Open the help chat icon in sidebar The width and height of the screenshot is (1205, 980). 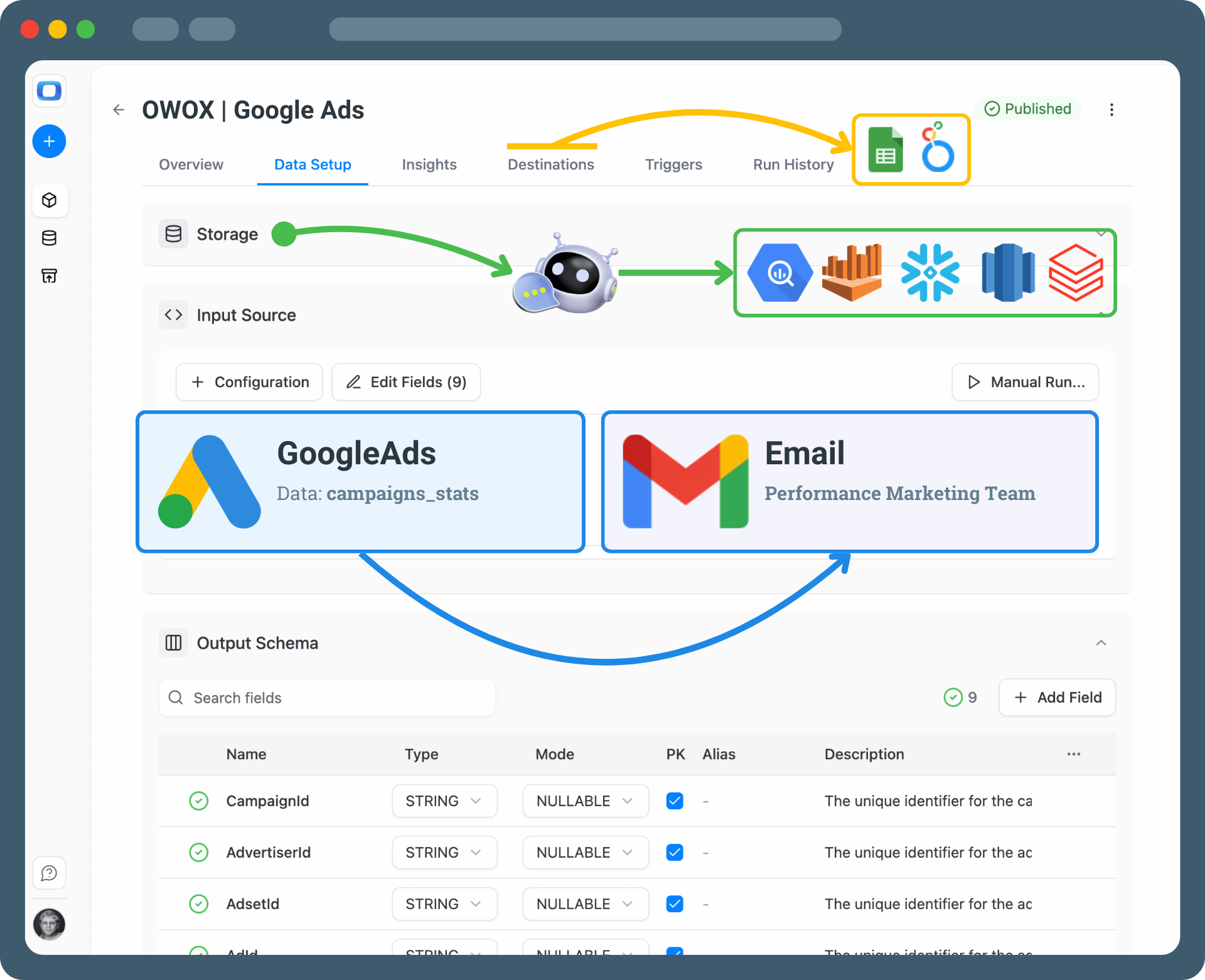tap(49, 872)
